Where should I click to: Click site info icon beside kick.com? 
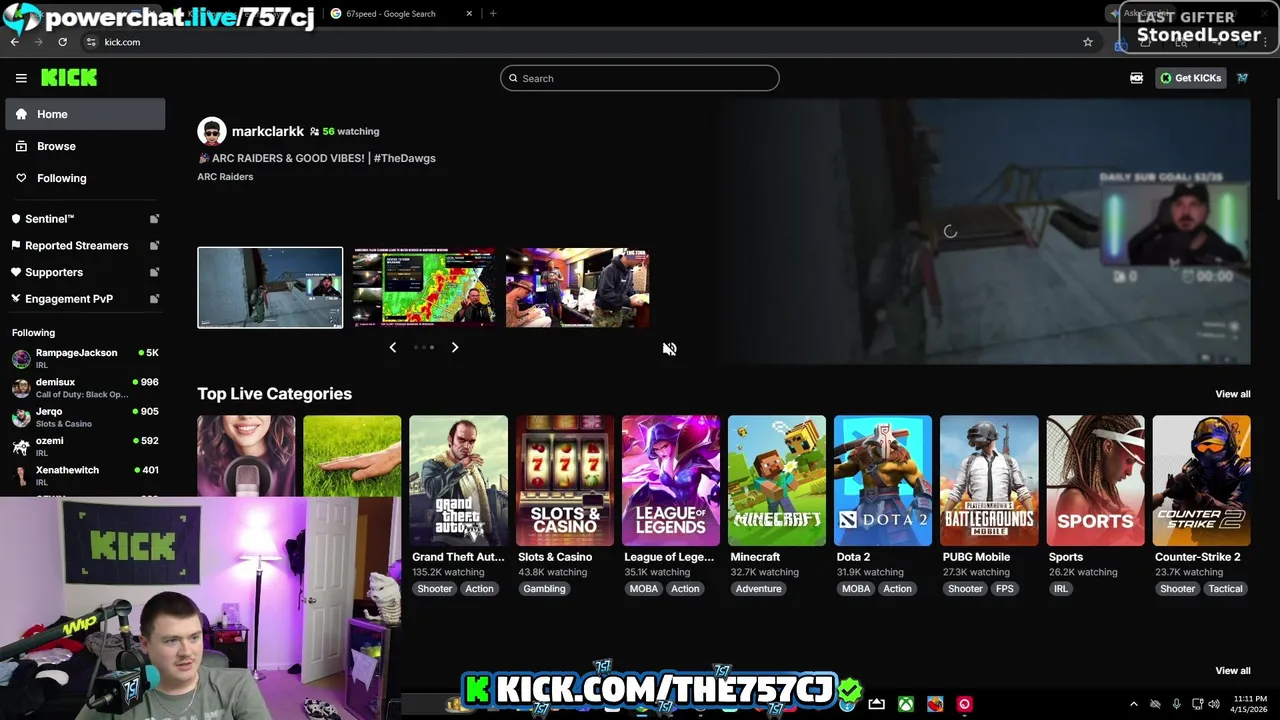pos(91,42)
